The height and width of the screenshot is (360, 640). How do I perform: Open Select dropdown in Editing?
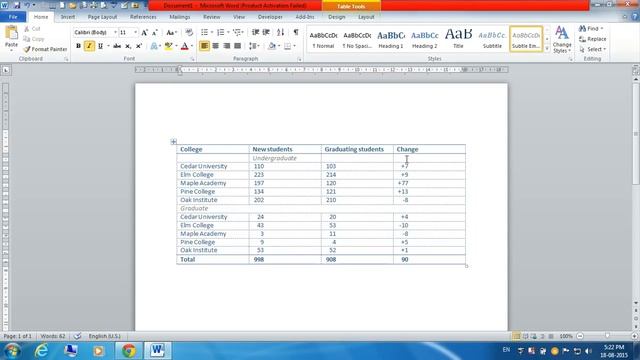tap(592, 49)
